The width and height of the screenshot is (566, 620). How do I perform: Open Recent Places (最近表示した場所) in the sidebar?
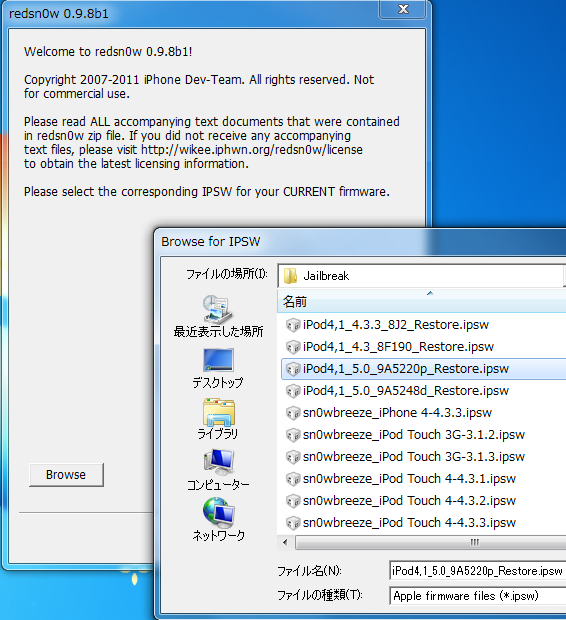(x=218, y=316)
